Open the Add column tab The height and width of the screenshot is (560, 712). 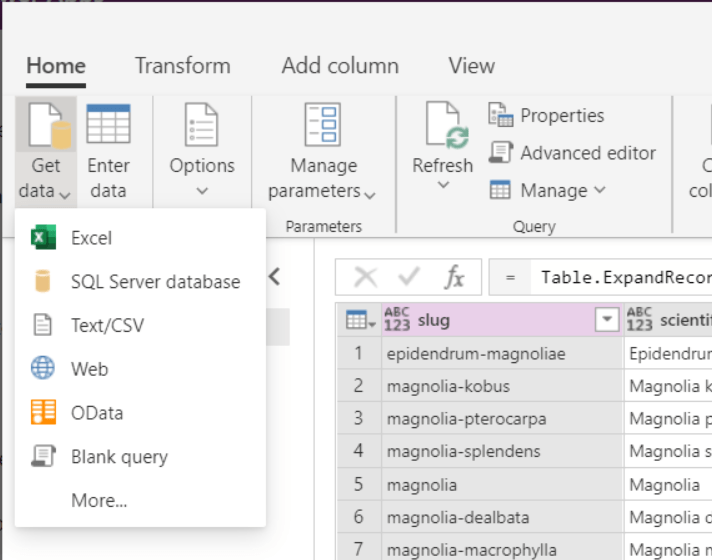coord(340,66)
